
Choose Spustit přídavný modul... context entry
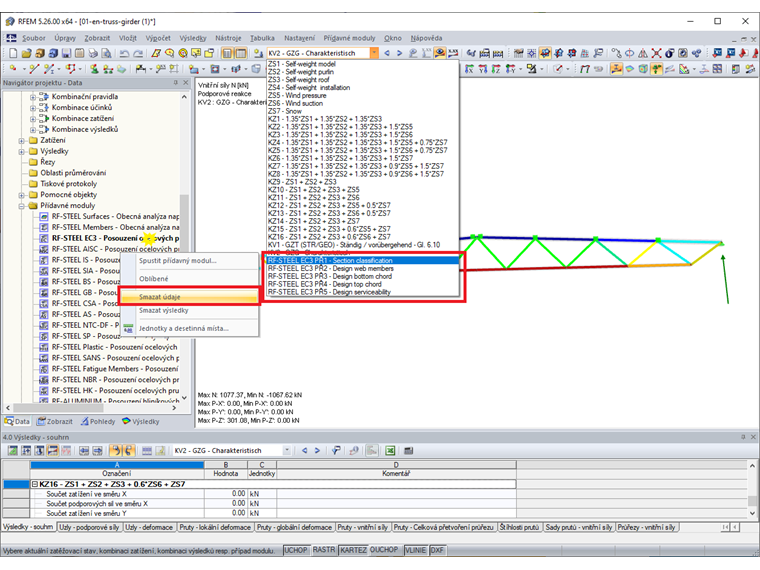pos(190,261)
